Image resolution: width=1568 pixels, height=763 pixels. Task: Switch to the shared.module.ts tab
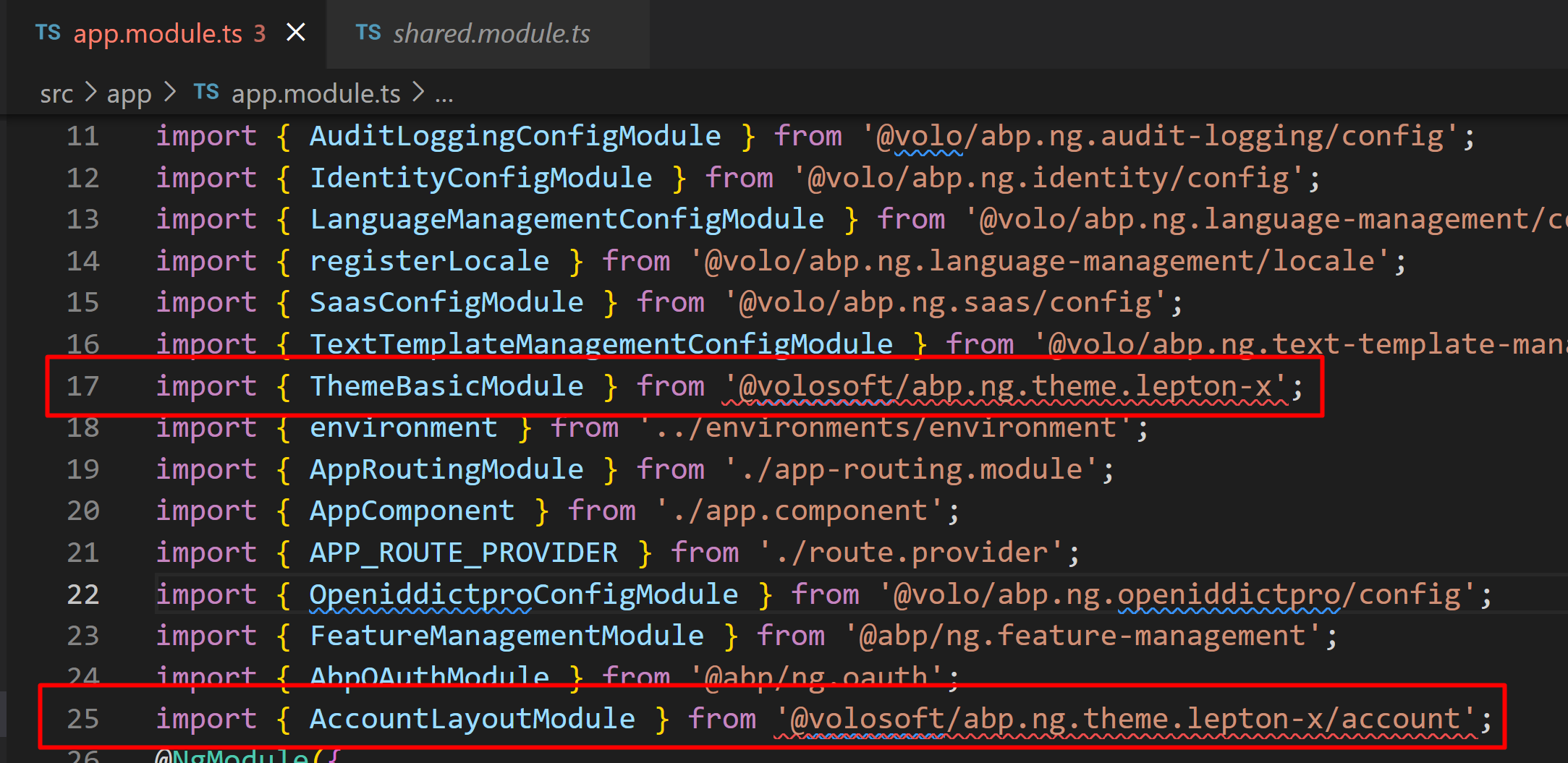(x=491, y=34)
